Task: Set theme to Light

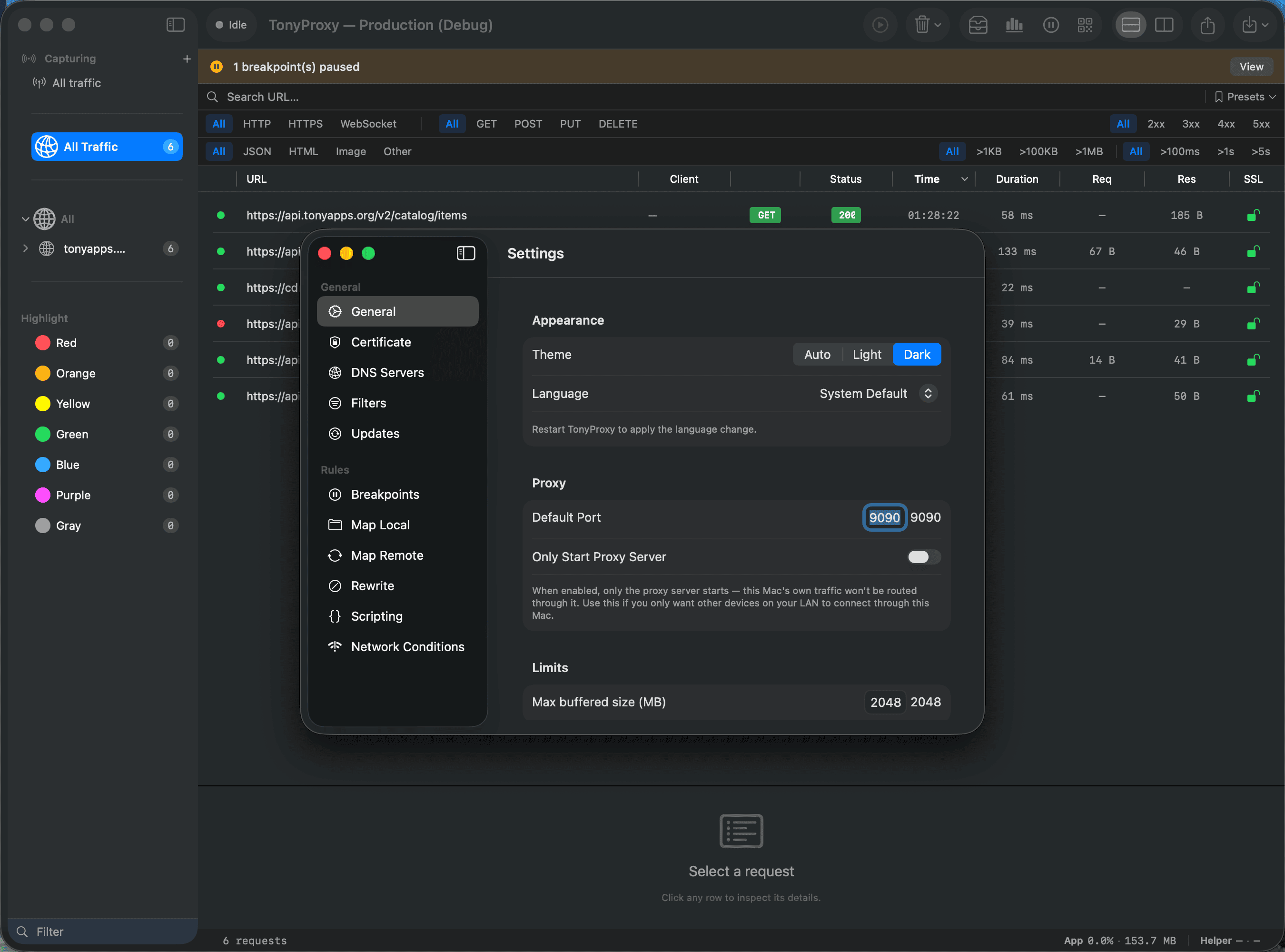Action: click(867, 355)
